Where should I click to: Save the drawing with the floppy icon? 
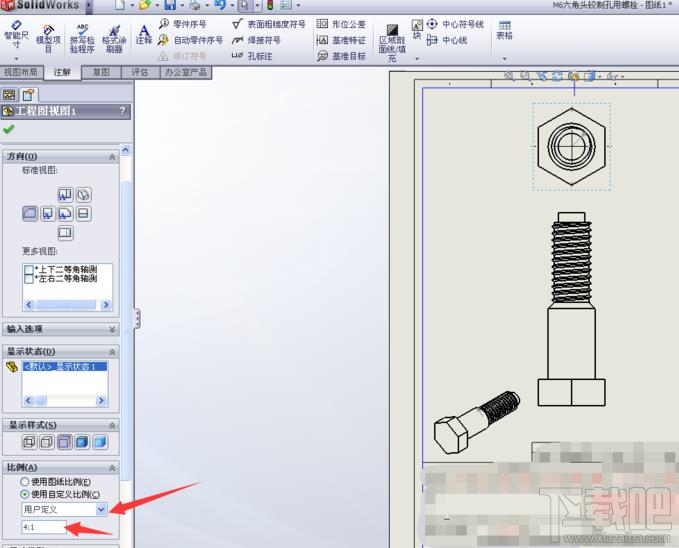(170, 5)
